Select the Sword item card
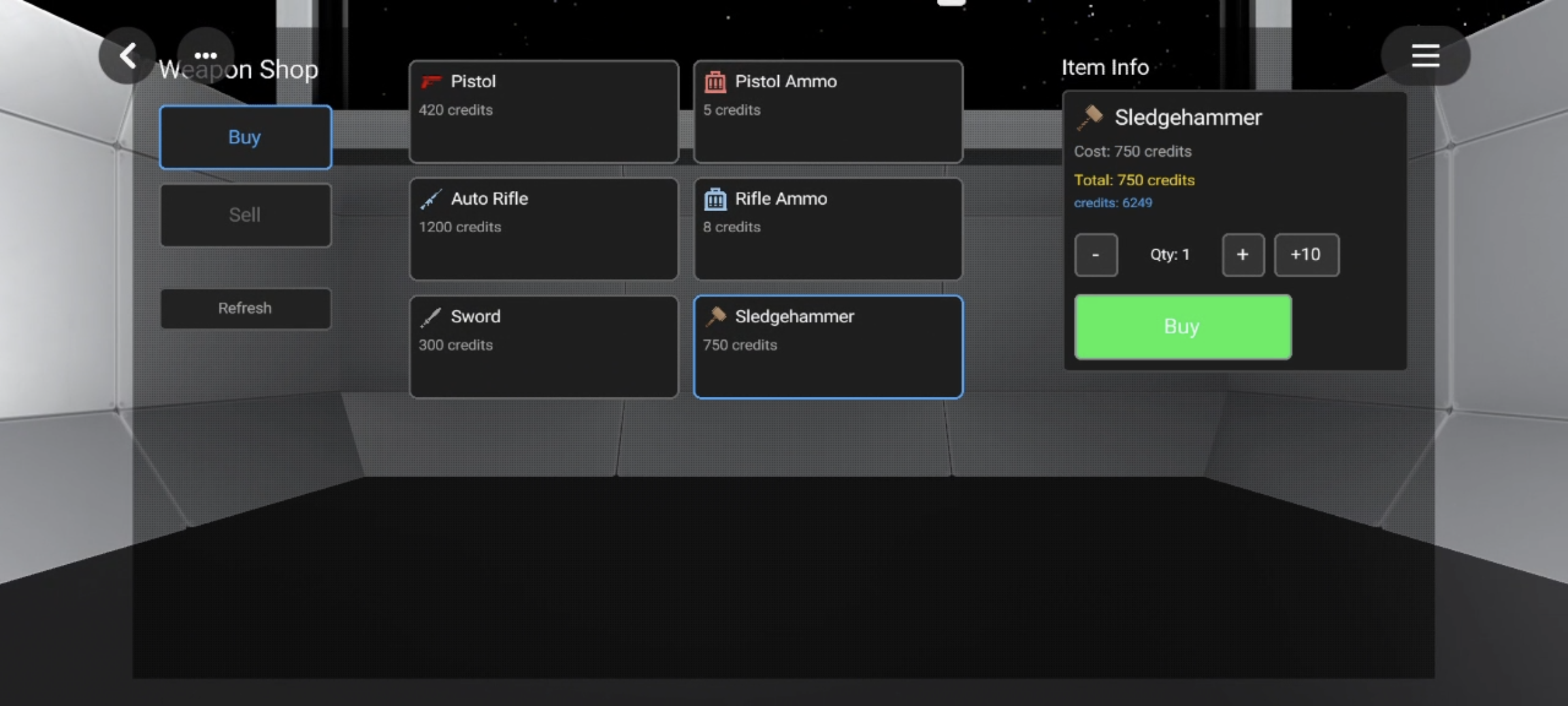Screen dimensions: 1568x706 coord(544,346)
